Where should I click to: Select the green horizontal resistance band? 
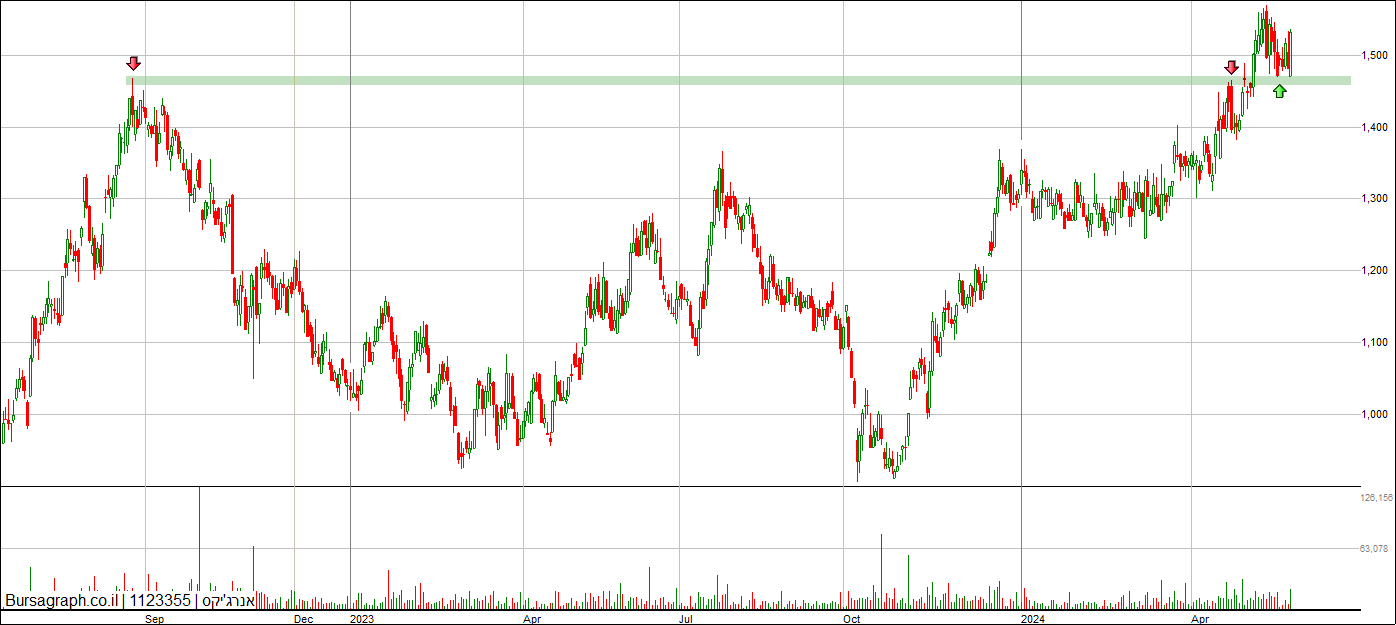[x=738, y=80]
